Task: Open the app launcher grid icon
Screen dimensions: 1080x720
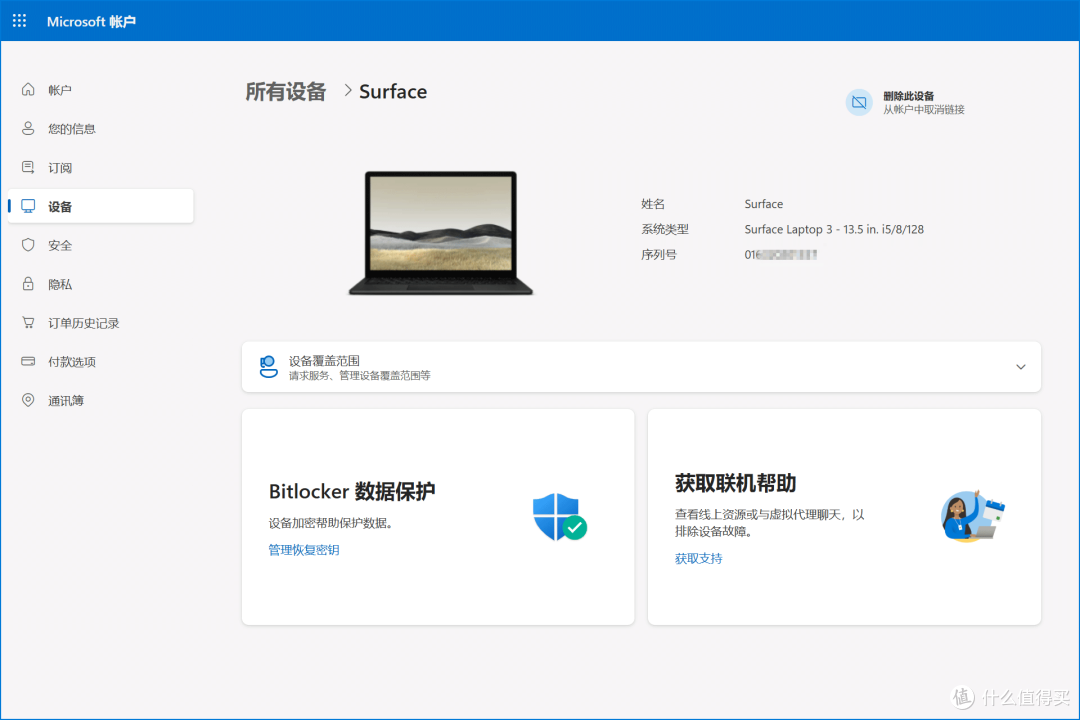Action: (x=19, y=21)
